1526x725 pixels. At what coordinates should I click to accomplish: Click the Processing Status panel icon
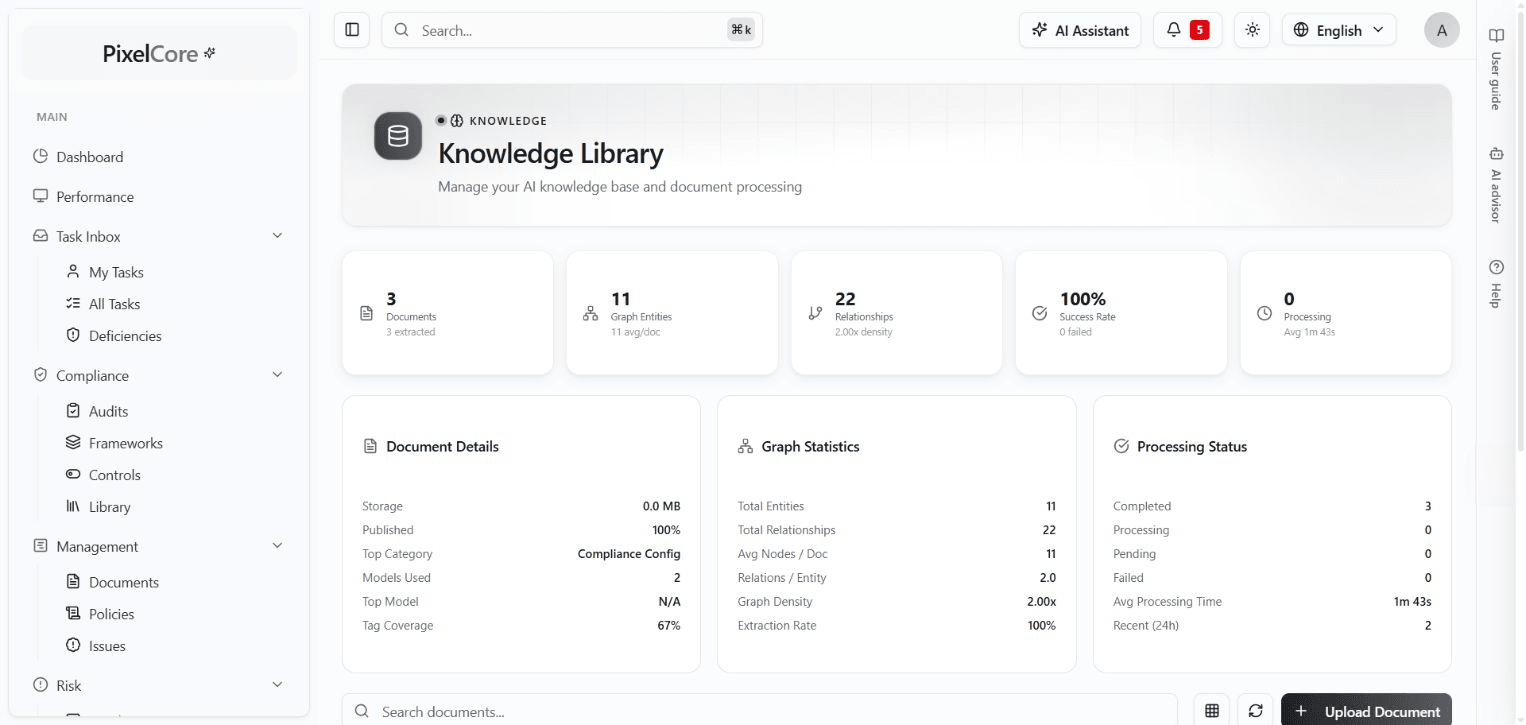(1121, 446)
